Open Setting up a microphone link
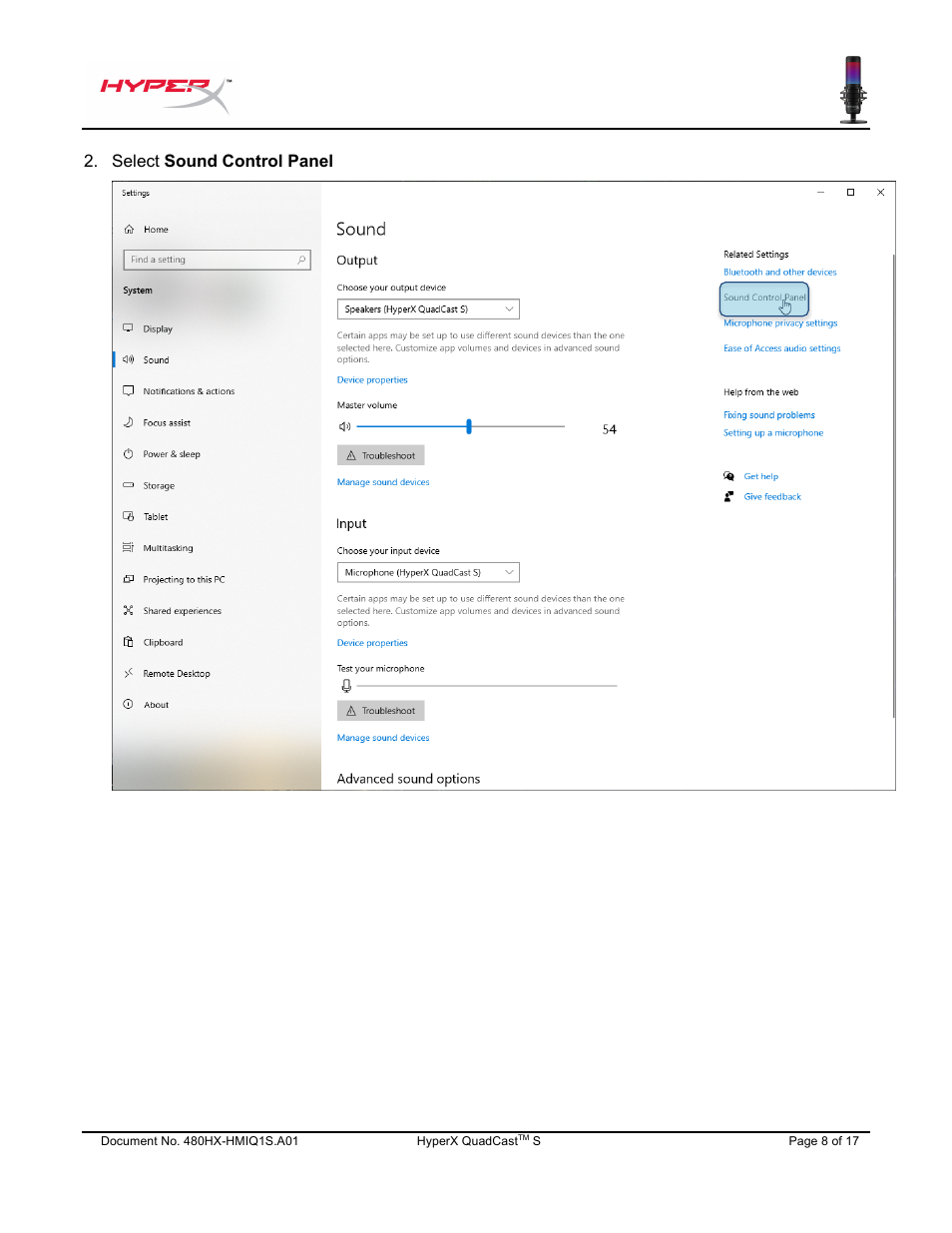 pyautogui.click(x=773, y=433)
